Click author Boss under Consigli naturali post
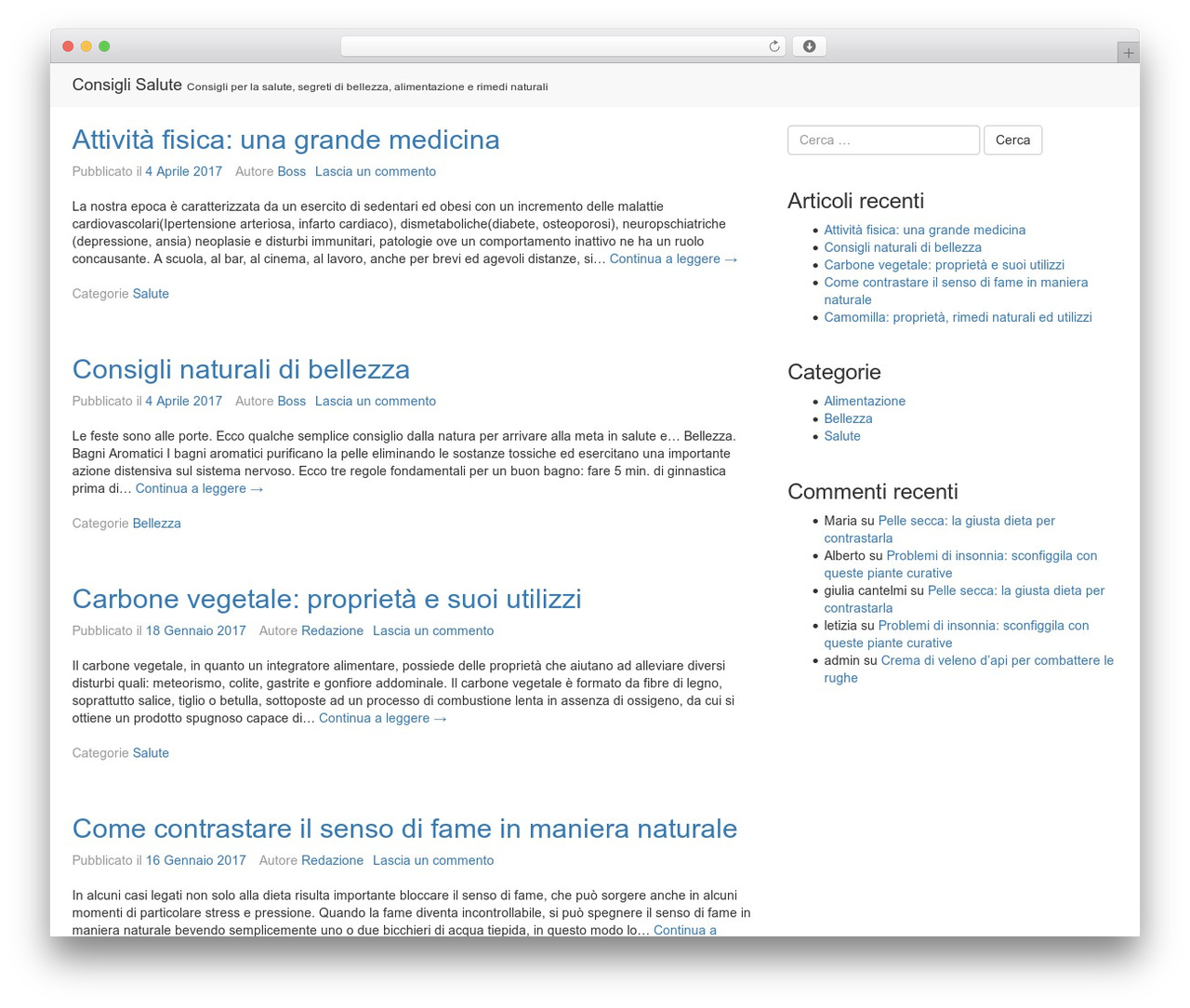The width and height of the screenshot is (1190, 1008). pos(291,401)
